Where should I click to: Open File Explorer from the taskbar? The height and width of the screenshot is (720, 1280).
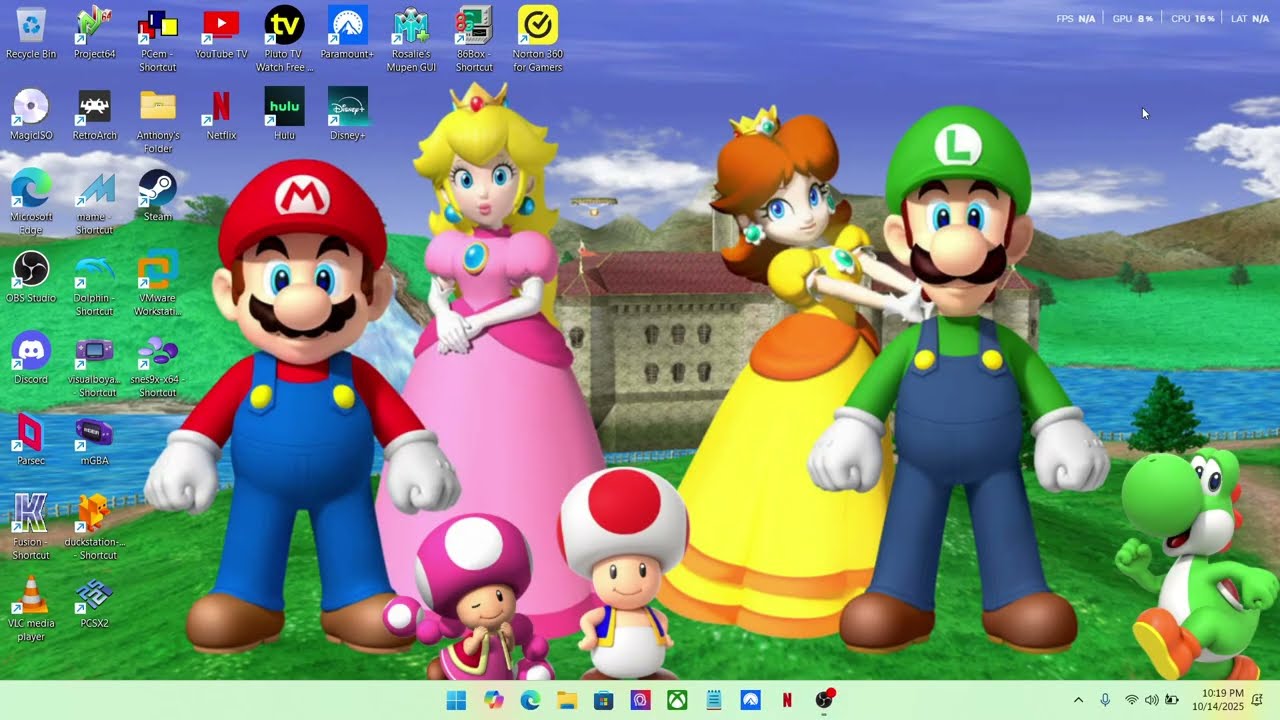(x=567, y=700)
